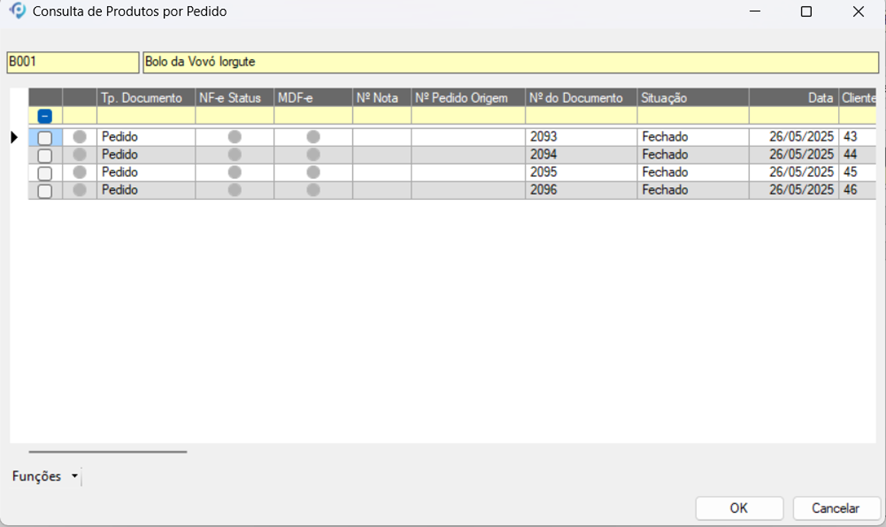Image resolution: width=886 pixels, height=527 pixels.
Task: Click NF-e status circle for order 2096
Action: 234,190
